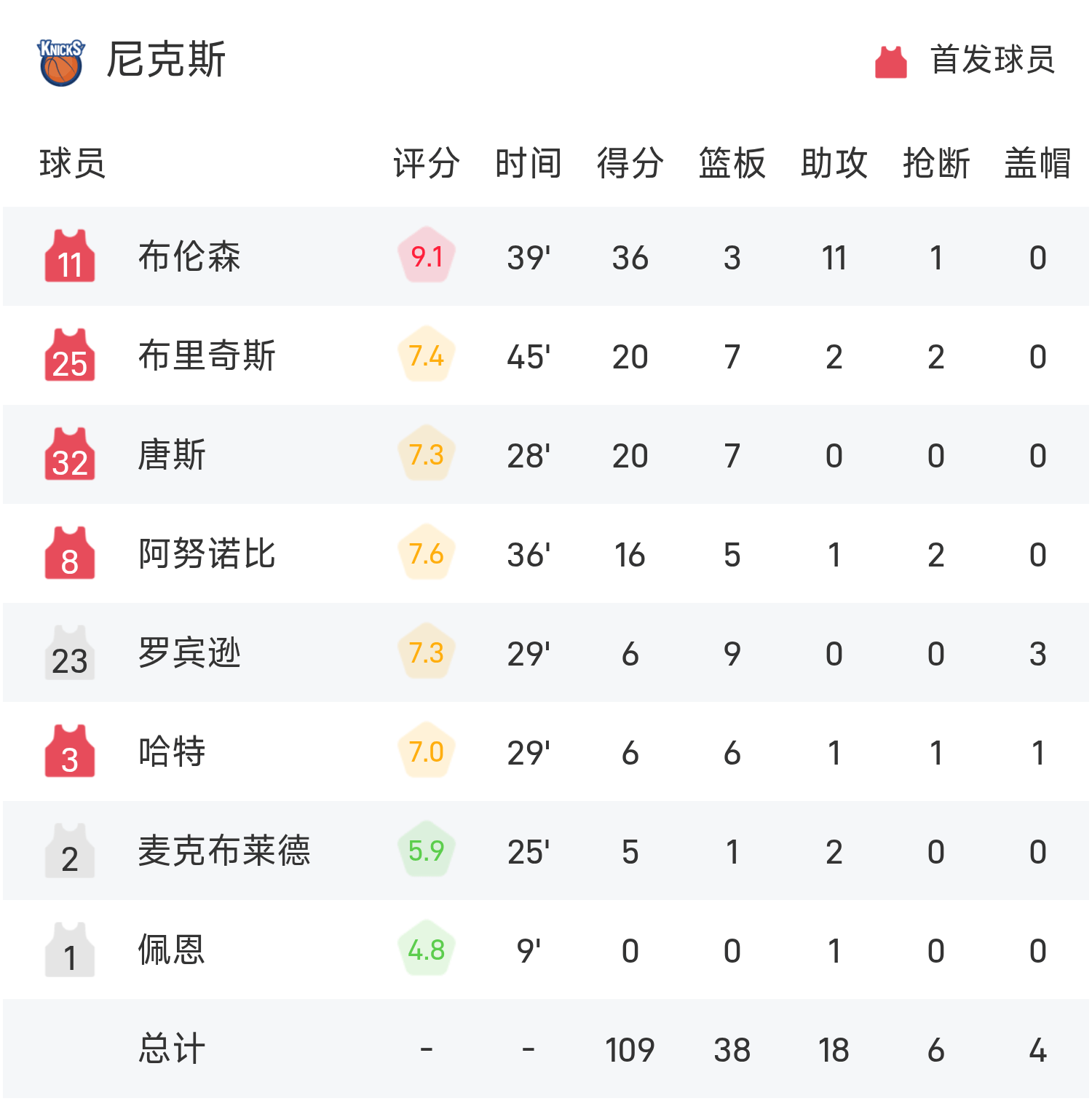Sort by the 得分 column header

(x=630, y=163)
